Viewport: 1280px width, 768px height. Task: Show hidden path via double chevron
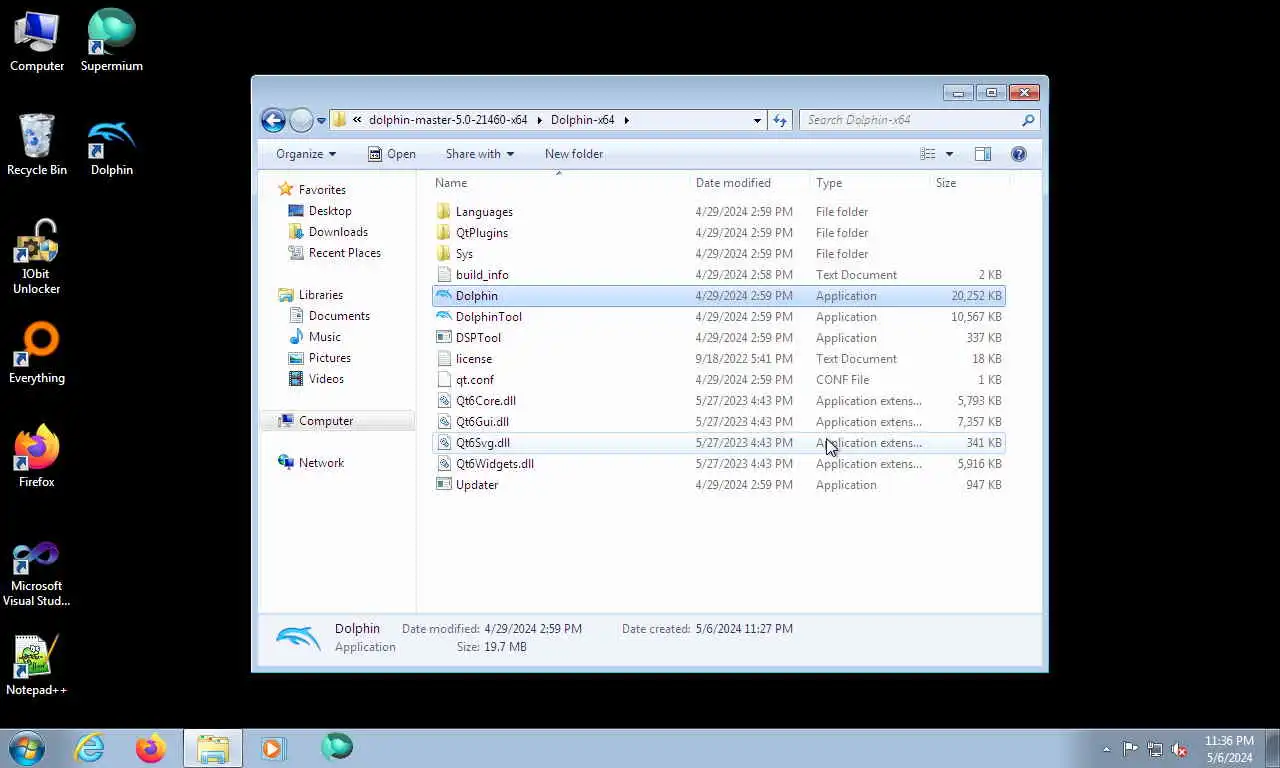tap(357, 120)
